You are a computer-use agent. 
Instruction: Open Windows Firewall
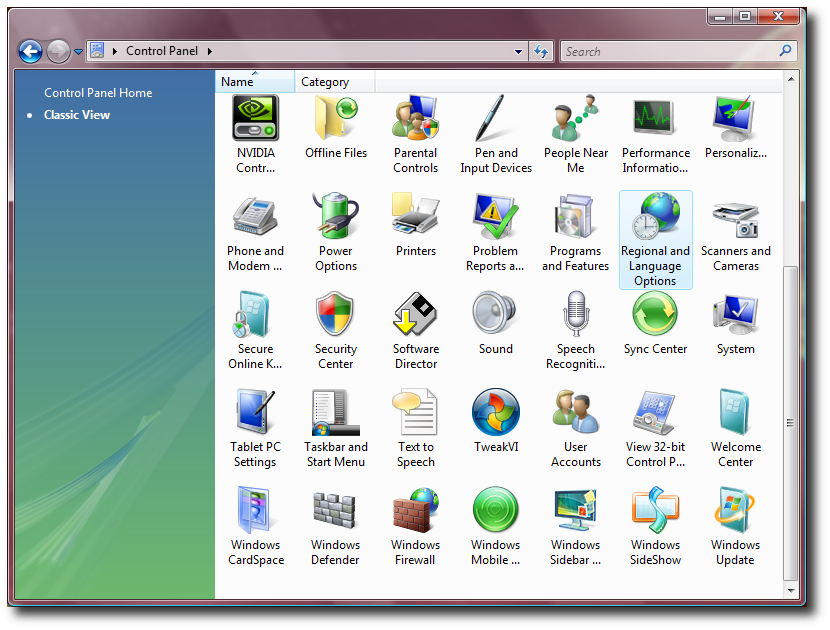416,526
